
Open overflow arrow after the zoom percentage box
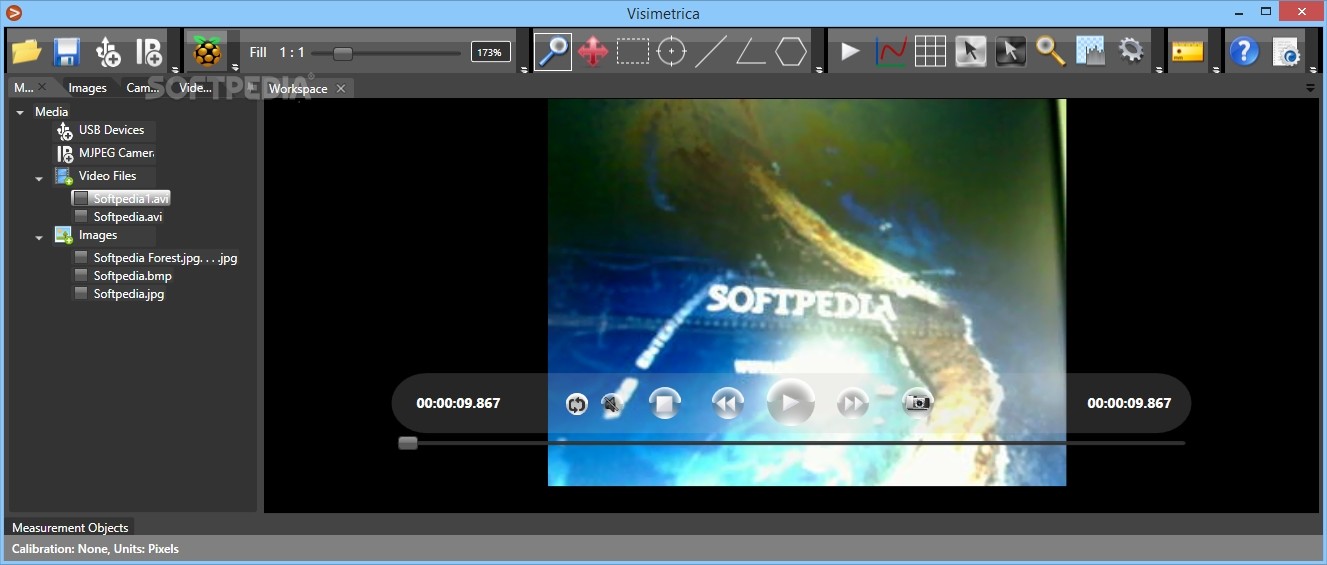coord(523,69)
